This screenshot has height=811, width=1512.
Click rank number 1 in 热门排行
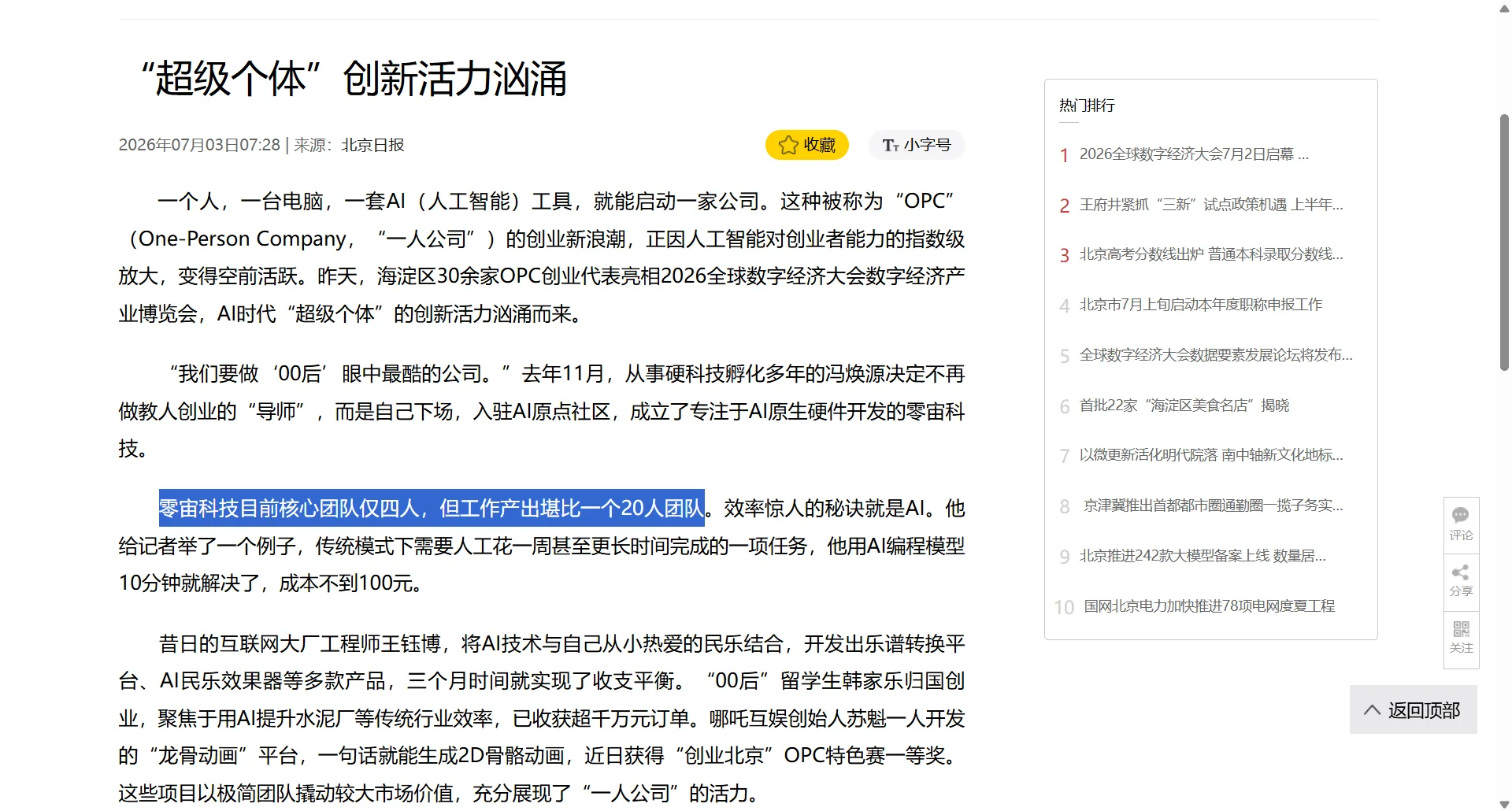tap(1064, 155)
